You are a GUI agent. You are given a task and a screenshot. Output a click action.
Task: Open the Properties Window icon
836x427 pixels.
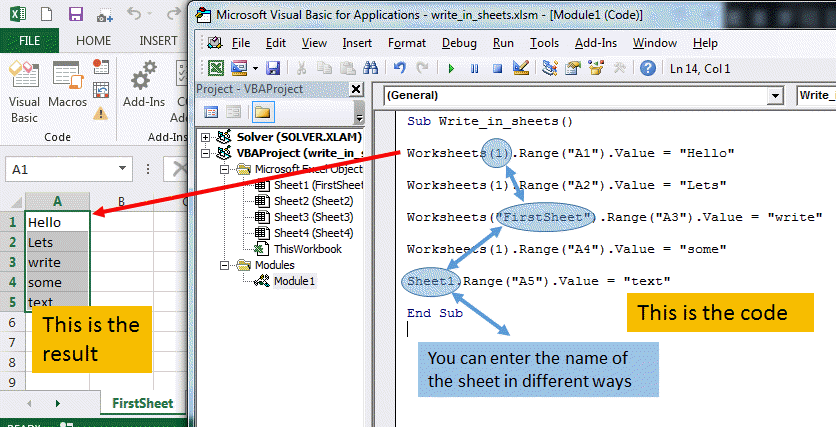click(573, 68)
